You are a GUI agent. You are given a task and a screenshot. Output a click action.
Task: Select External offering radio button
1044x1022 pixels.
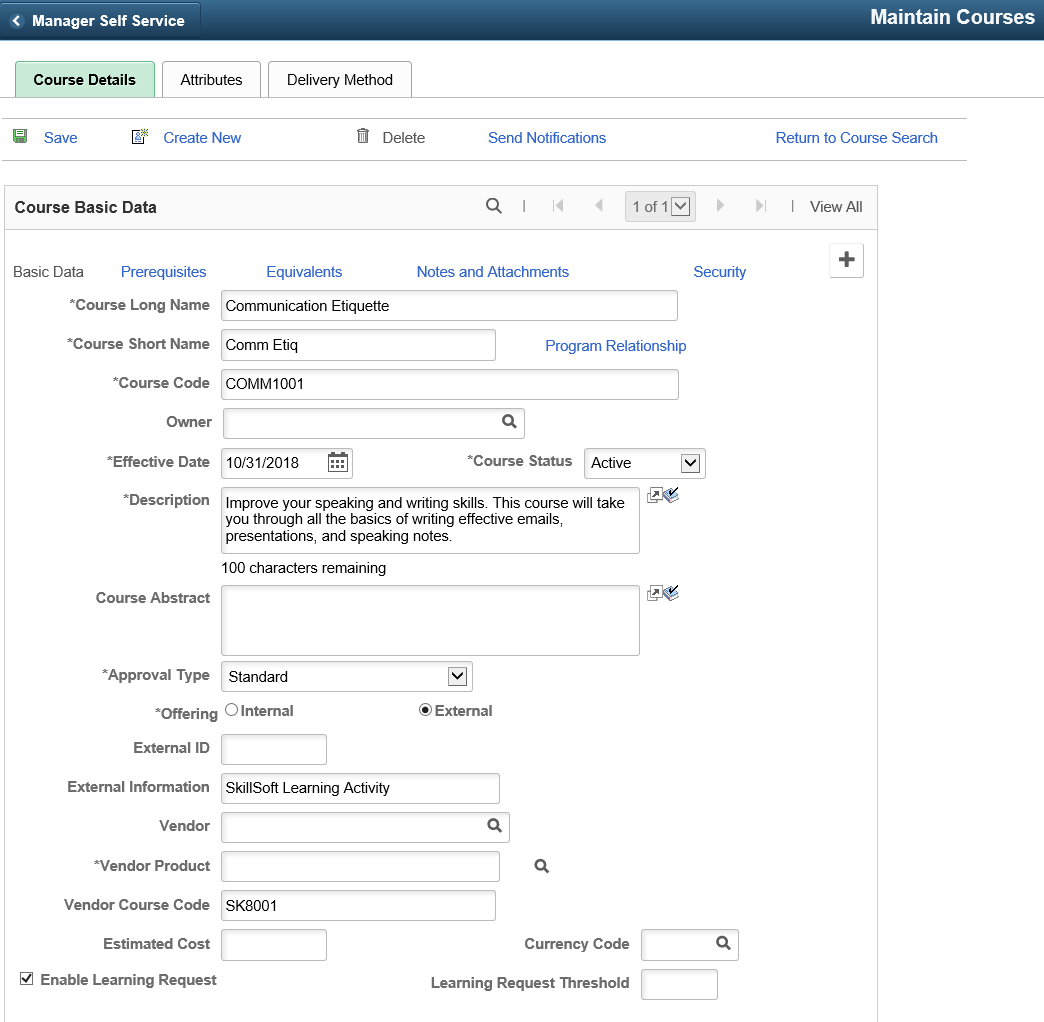point(425,710)
